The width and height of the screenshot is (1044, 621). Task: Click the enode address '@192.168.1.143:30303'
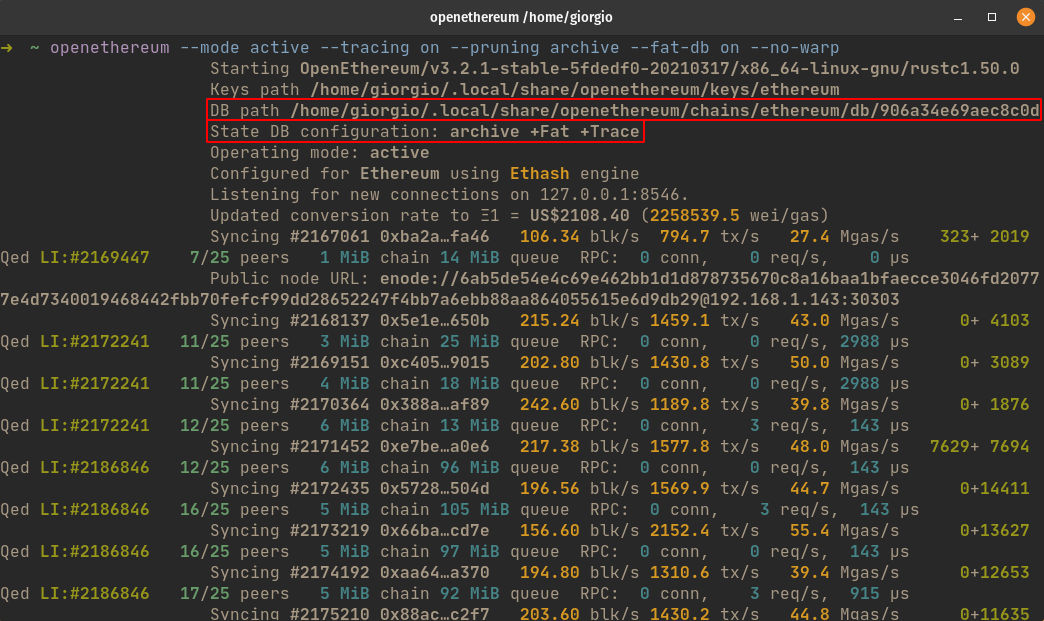click(799, 300)
